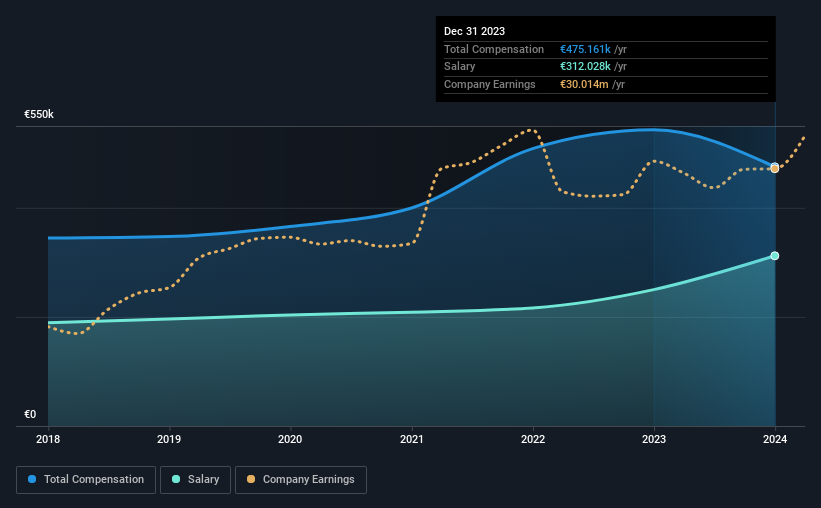Click the Dec 31 2023 tooltip date
This screenshot has width=821, height=508.
[474, 31]
